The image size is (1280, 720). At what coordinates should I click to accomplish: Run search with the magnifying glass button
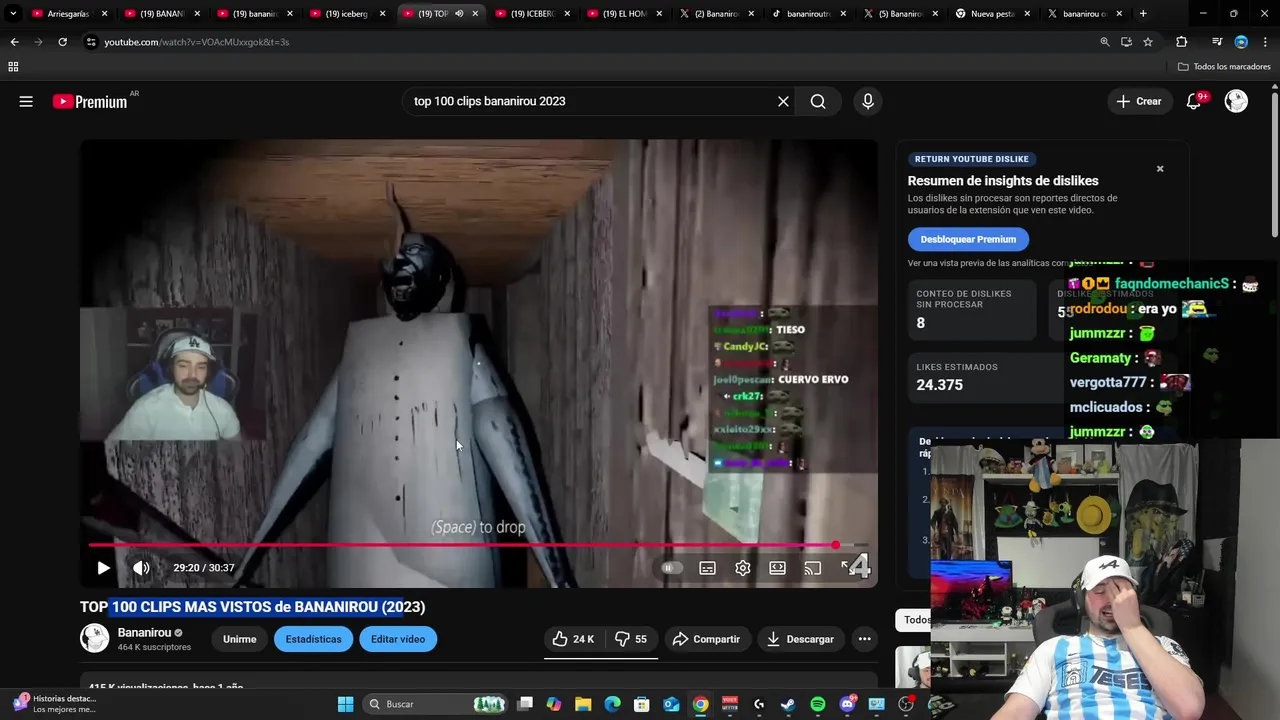coord(818,101)
